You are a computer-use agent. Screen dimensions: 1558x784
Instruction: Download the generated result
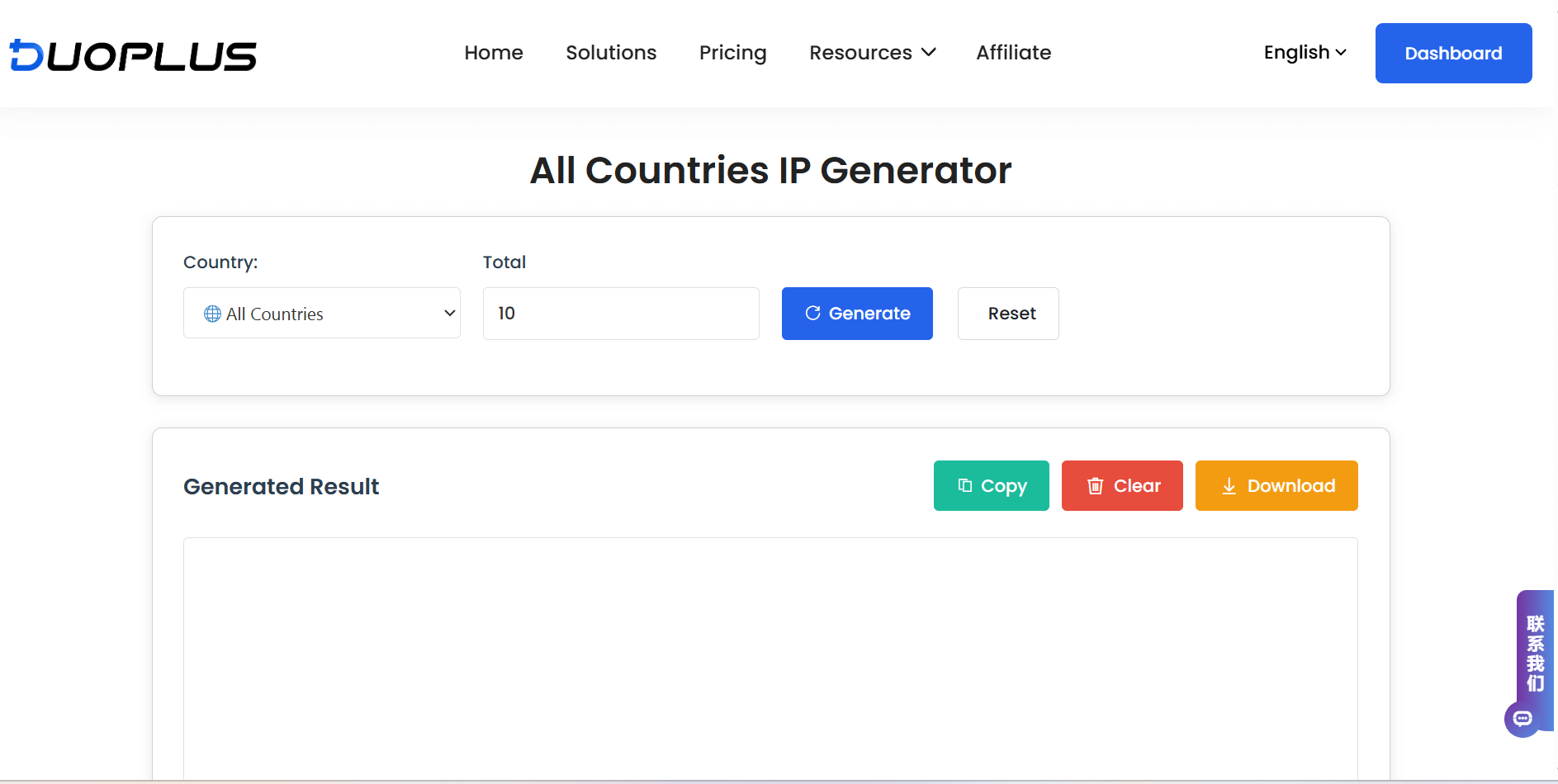[1276, 486]
